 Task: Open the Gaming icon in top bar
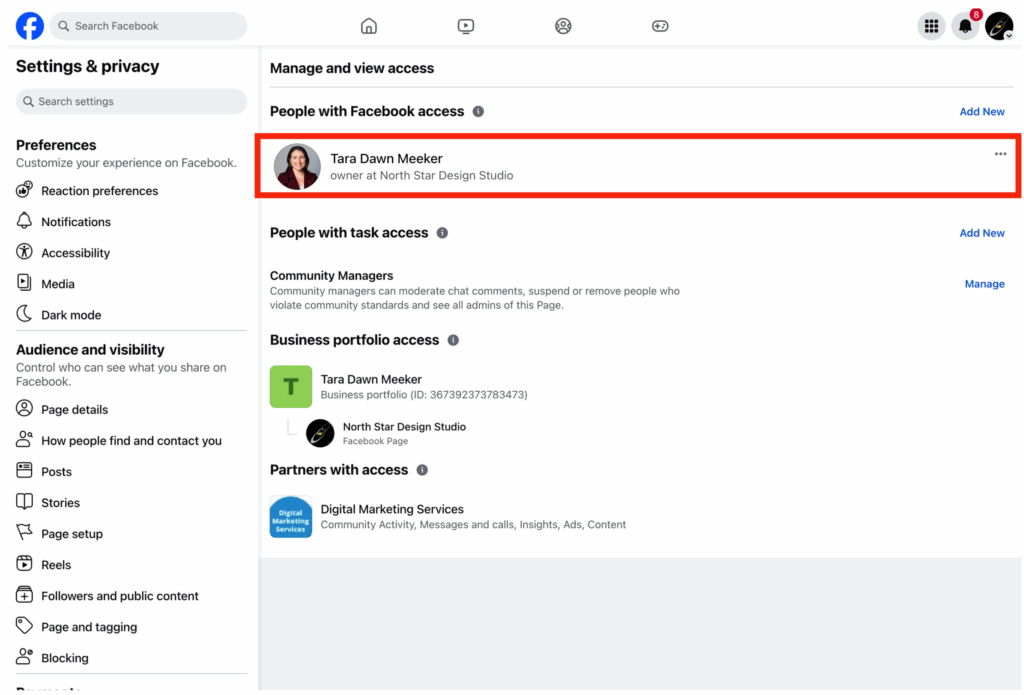coord(660,26)
